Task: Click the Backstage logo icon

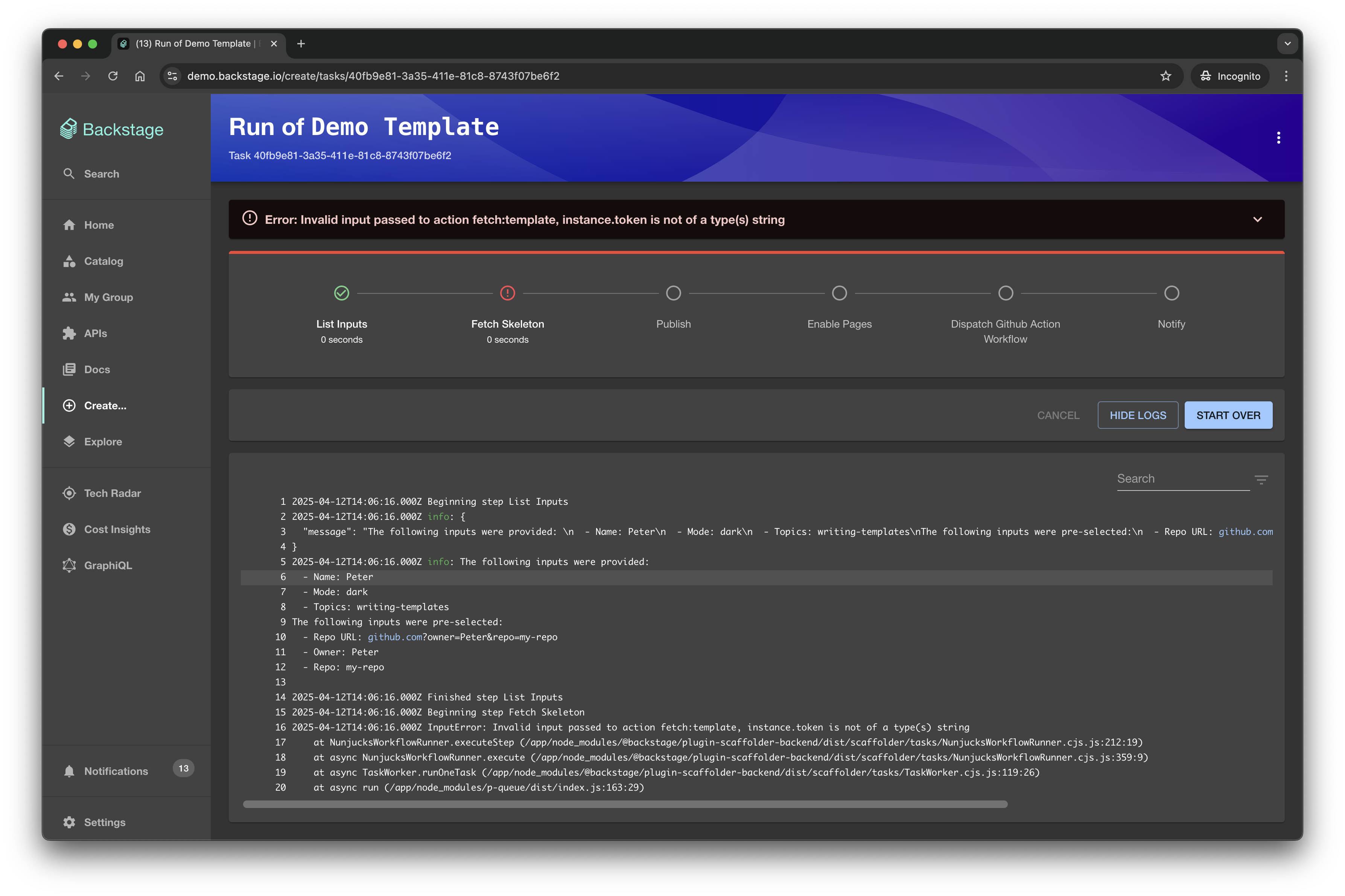Action: (68, 129)
